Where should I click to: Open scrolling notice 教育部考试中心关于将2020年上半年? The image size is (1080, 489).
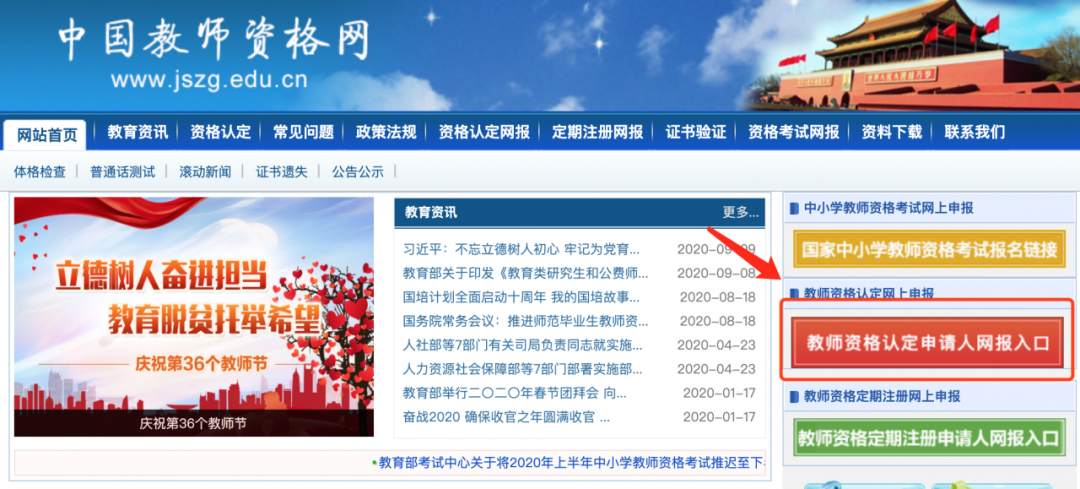(572, 463)
